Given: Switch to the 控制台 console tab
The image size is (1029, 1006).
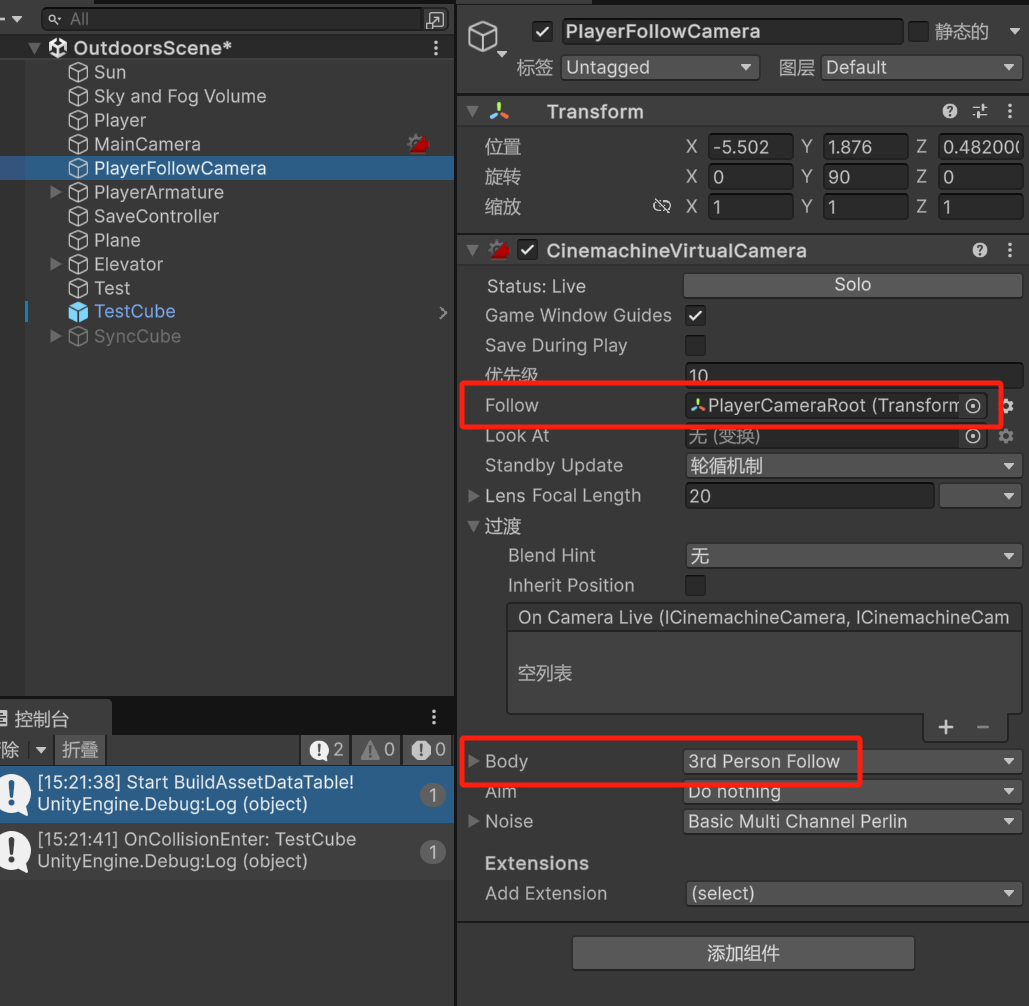Looking at the screenshot, I should coord(40,716).
